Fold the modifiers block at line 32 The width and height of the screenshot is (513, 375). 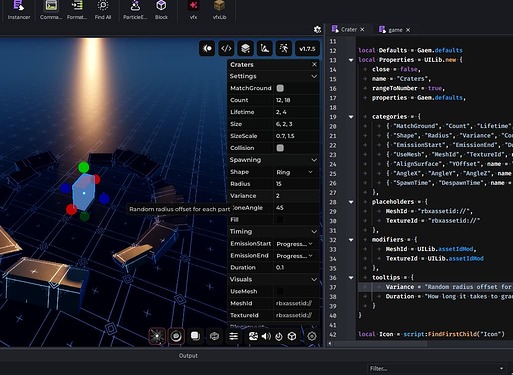coord(351,240)
